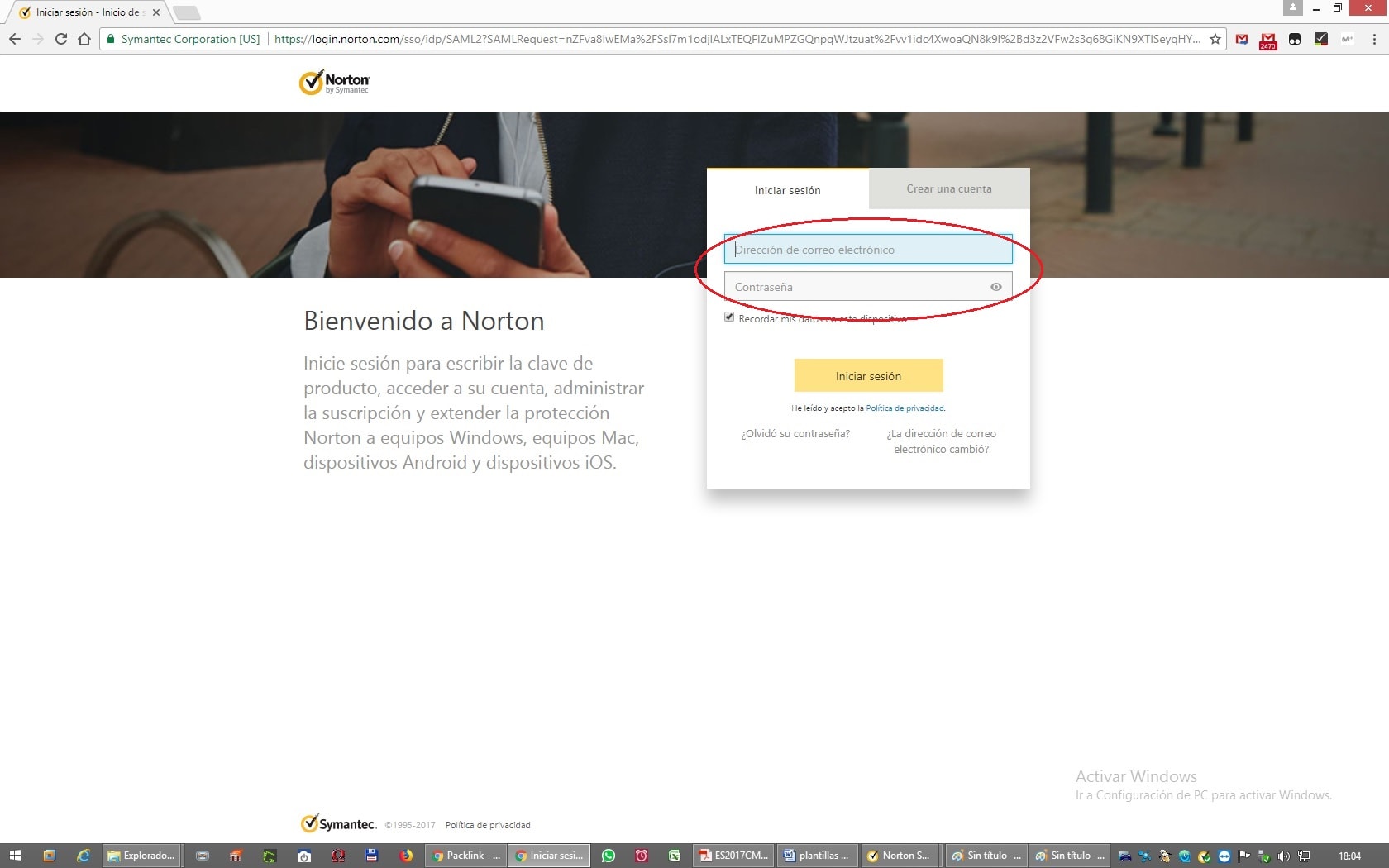Screen dimensions: 1389x868
Task: Open the 'ES2017CM...' PDF taskbar window
Action: pos(733,856)
